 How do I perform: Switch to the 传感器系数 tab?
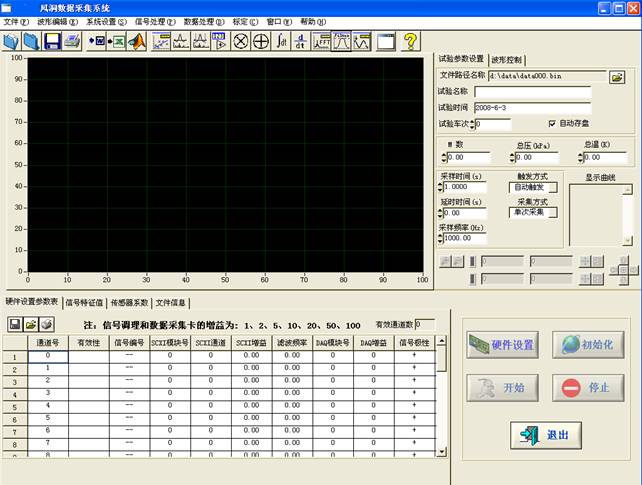129,302
